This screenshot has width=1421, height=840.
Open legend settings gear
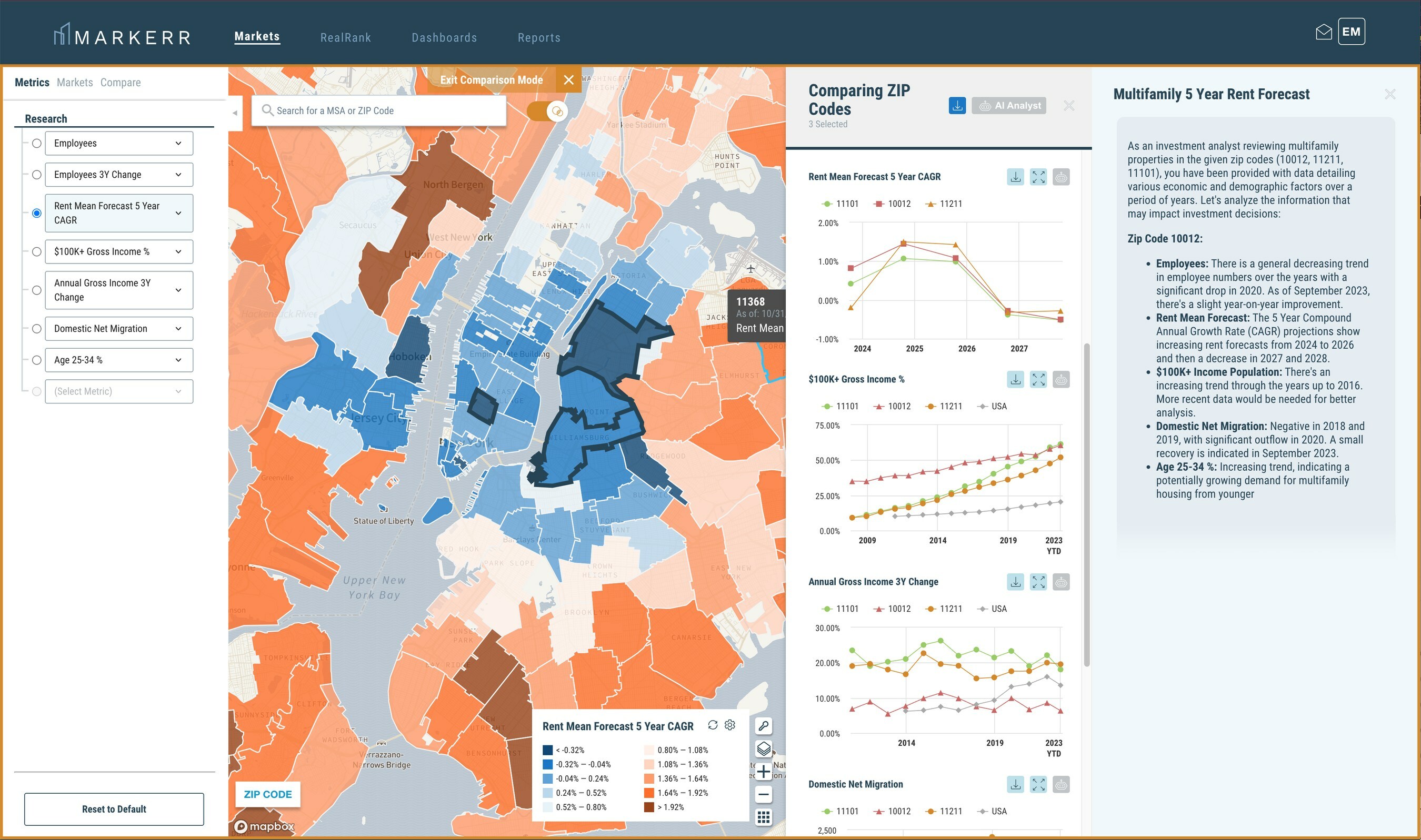point(730,725)
